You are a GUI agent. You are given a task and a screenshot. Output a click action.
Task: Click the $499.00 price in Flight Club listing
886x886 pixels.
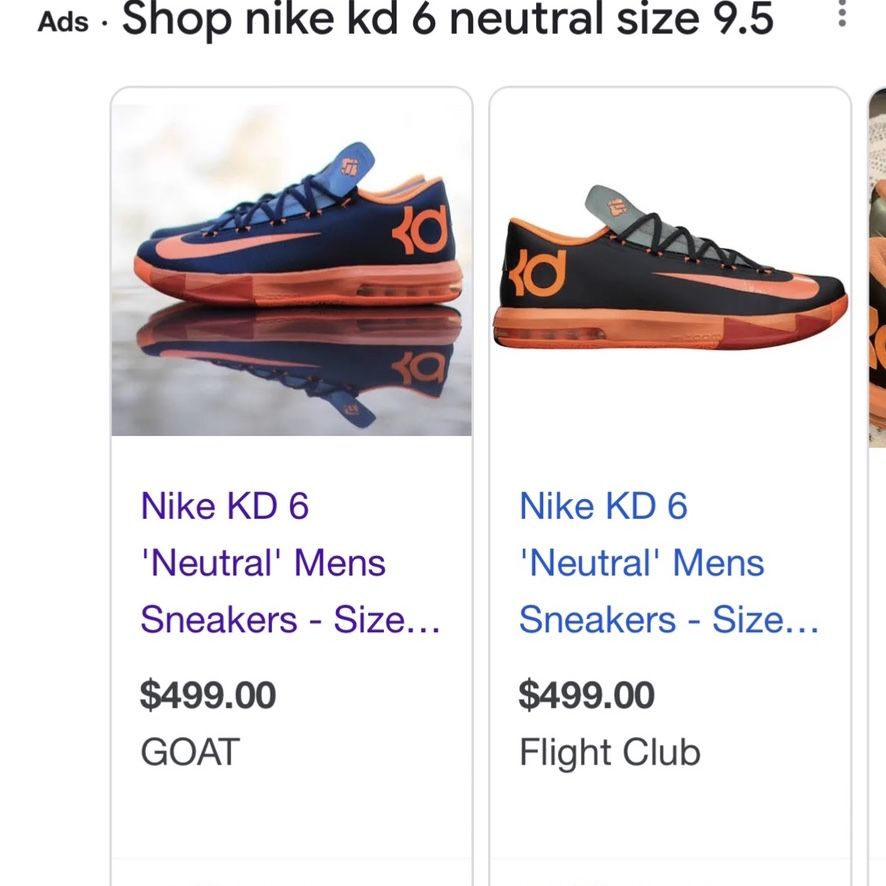(x=586, y=695)
